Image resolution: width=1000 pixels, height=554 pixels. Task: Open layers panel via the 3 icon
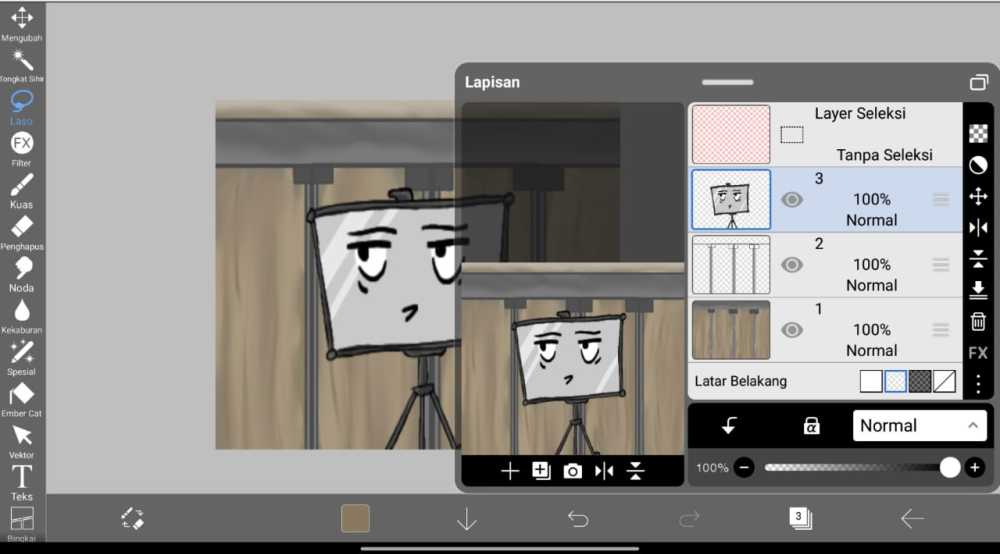[800, 518]
